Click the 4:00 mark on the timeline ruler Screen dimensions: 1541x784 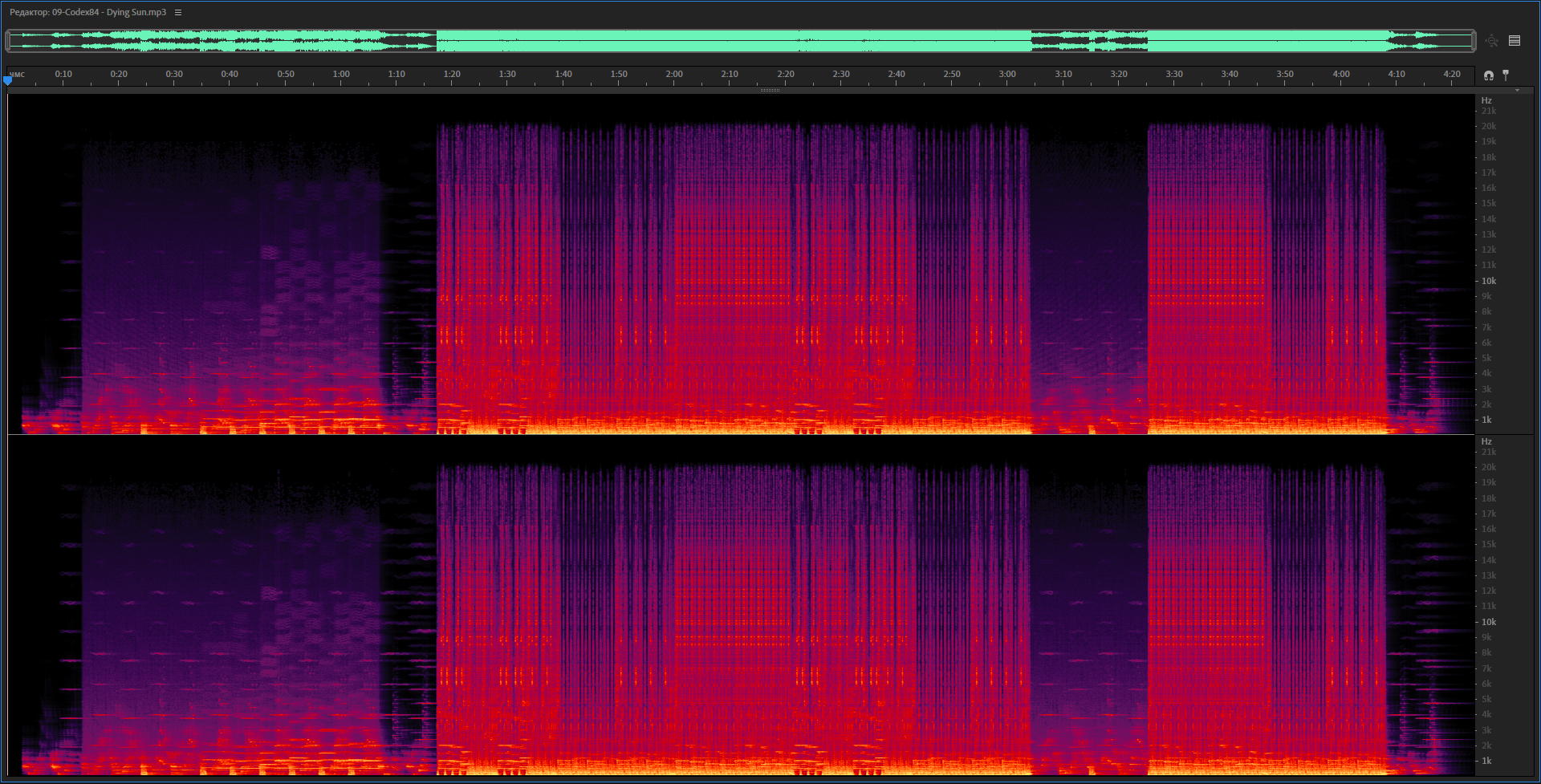[x=1341, y=74]
